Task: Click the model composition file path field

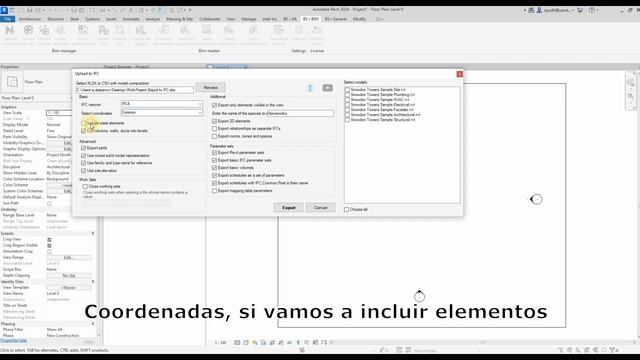Action: pos(135,90)
